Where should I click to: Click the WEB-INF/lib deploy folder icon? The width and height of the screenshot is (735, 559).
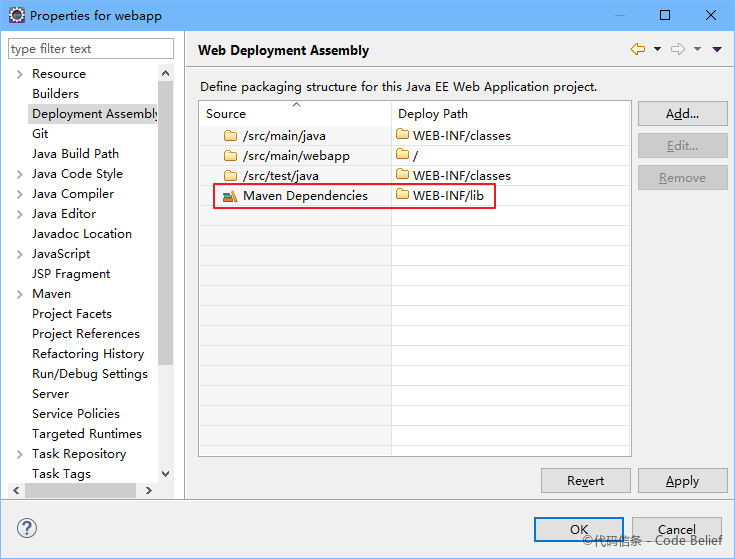[x=402, y=194]
